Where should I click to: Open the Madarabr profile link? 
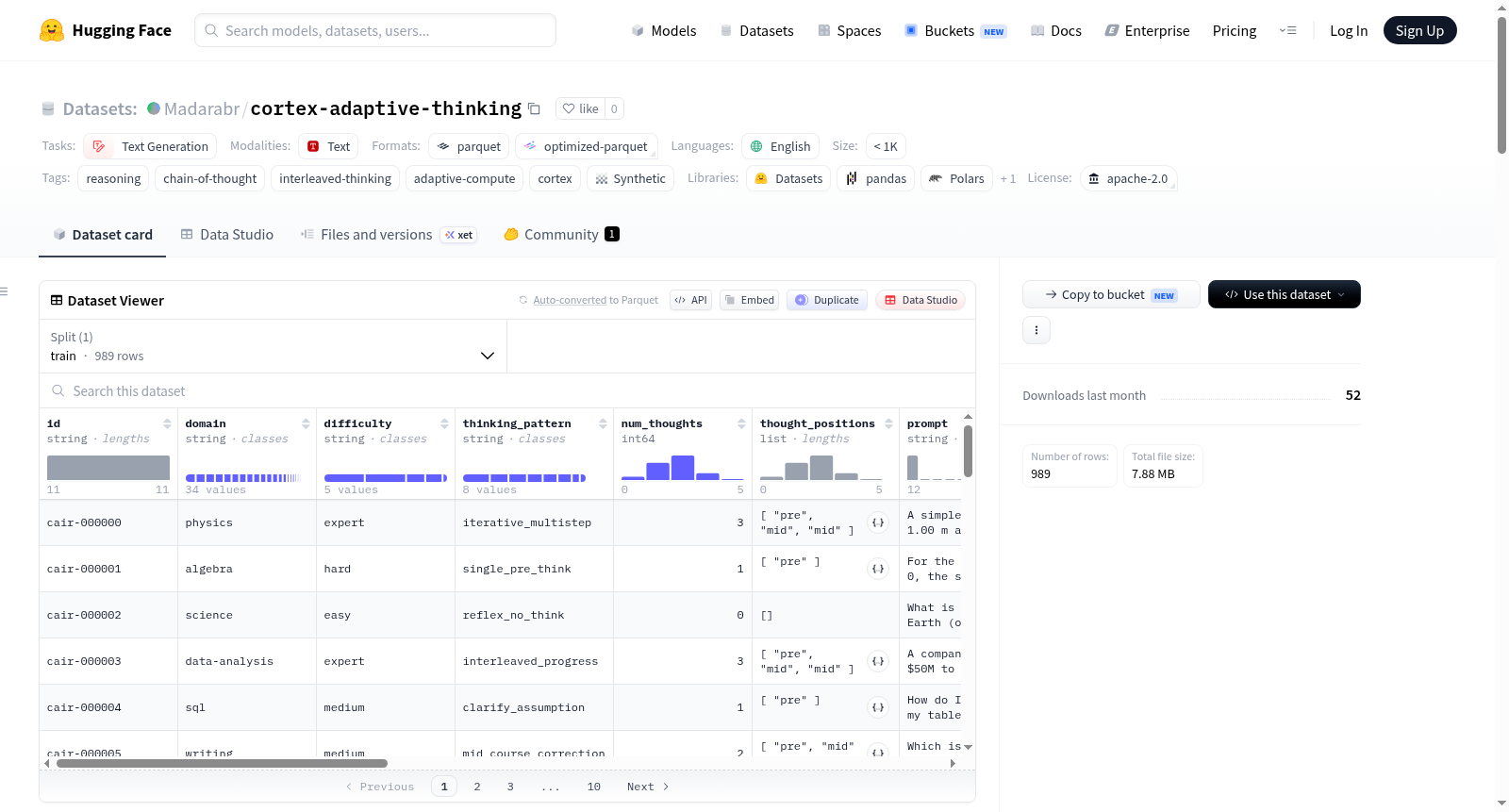click(202, 108)
